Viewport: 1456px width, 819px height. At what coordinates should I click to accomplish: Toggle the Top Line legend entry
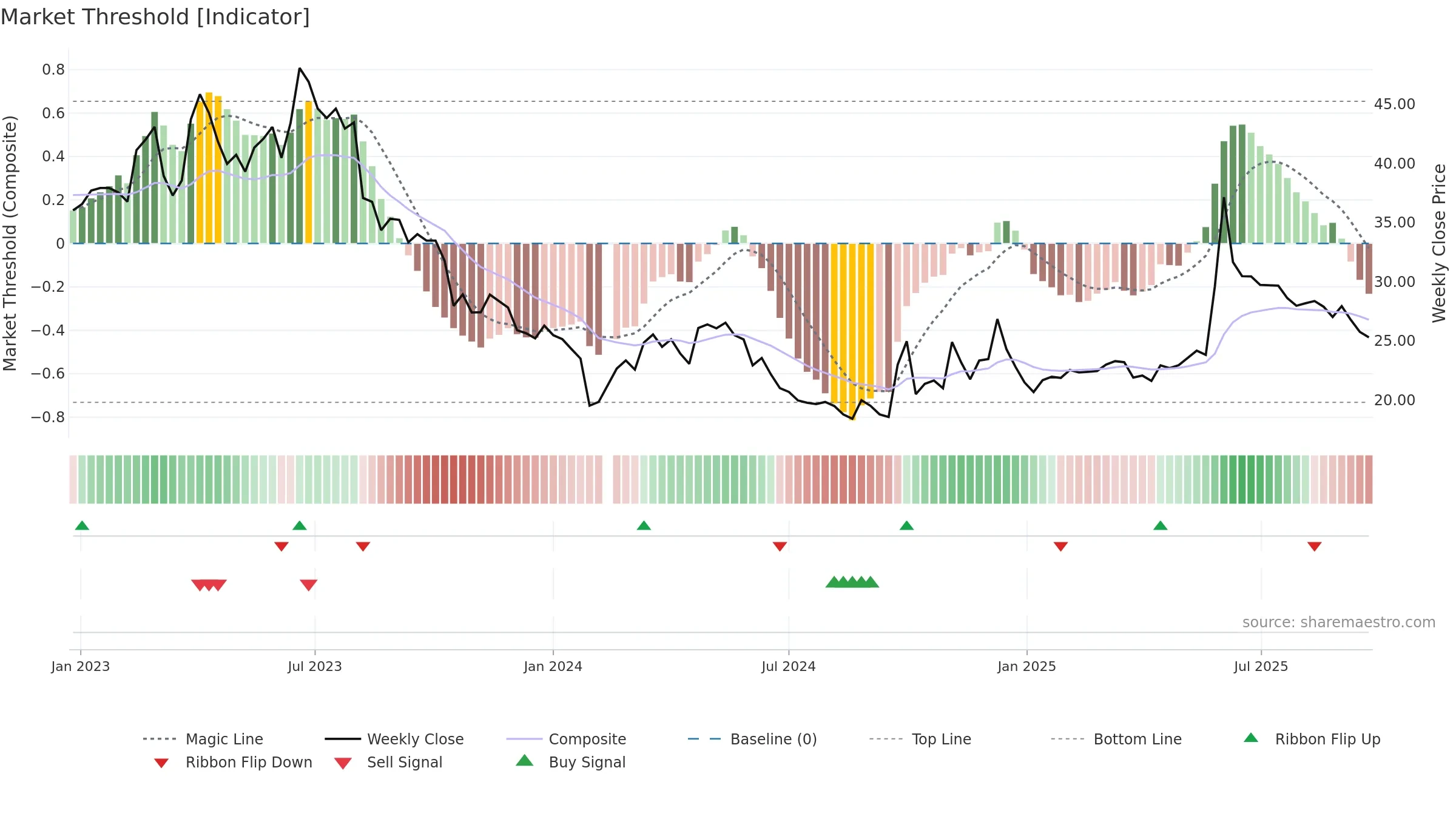pos(920,739)
